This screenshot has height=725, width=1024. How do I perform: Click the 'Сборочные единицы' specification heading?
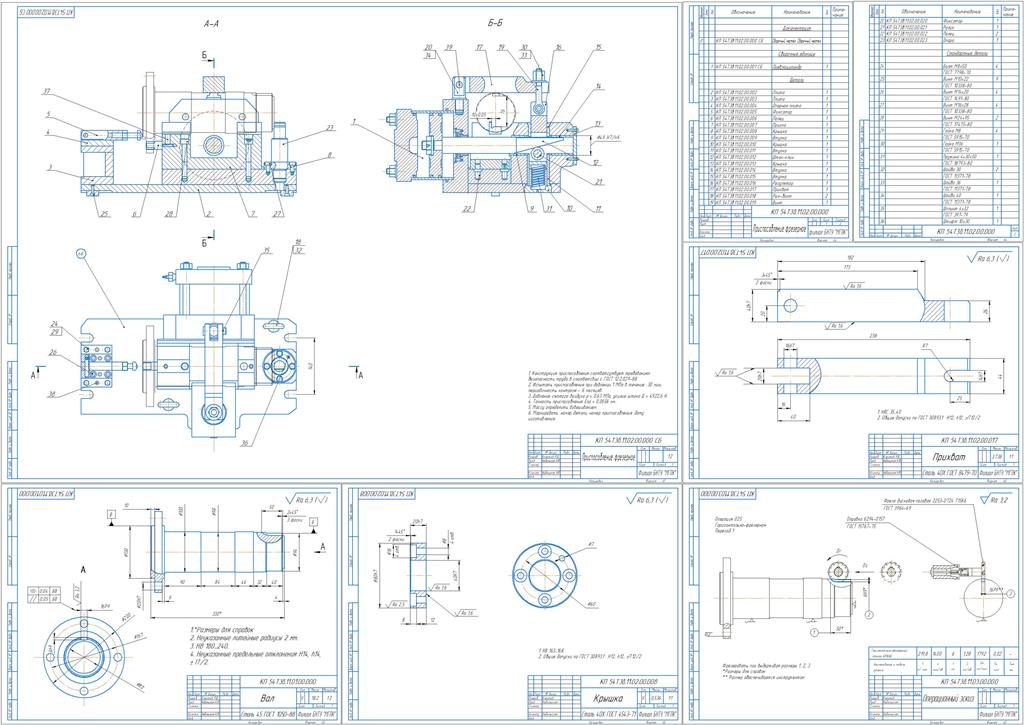click(x=796, y=54)
